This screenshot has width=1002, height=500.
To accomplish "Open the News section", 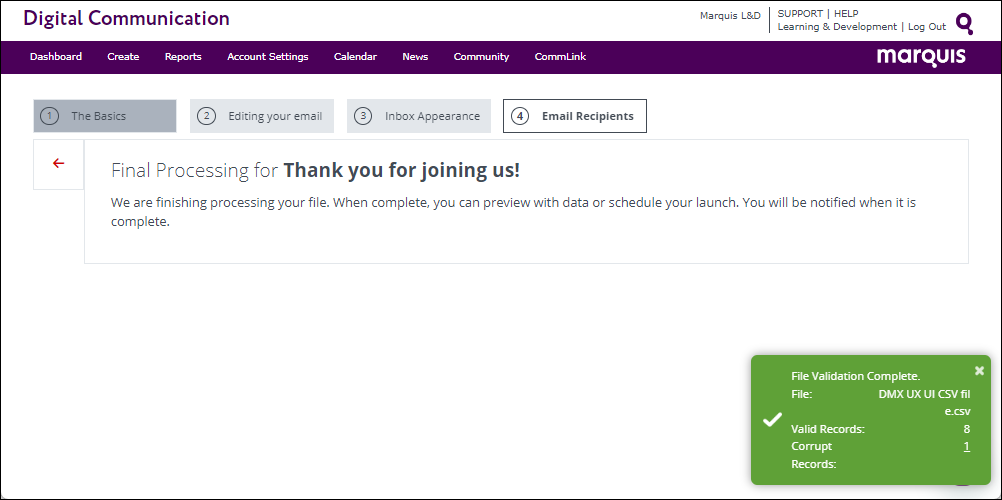I will (x=415, y=57).
